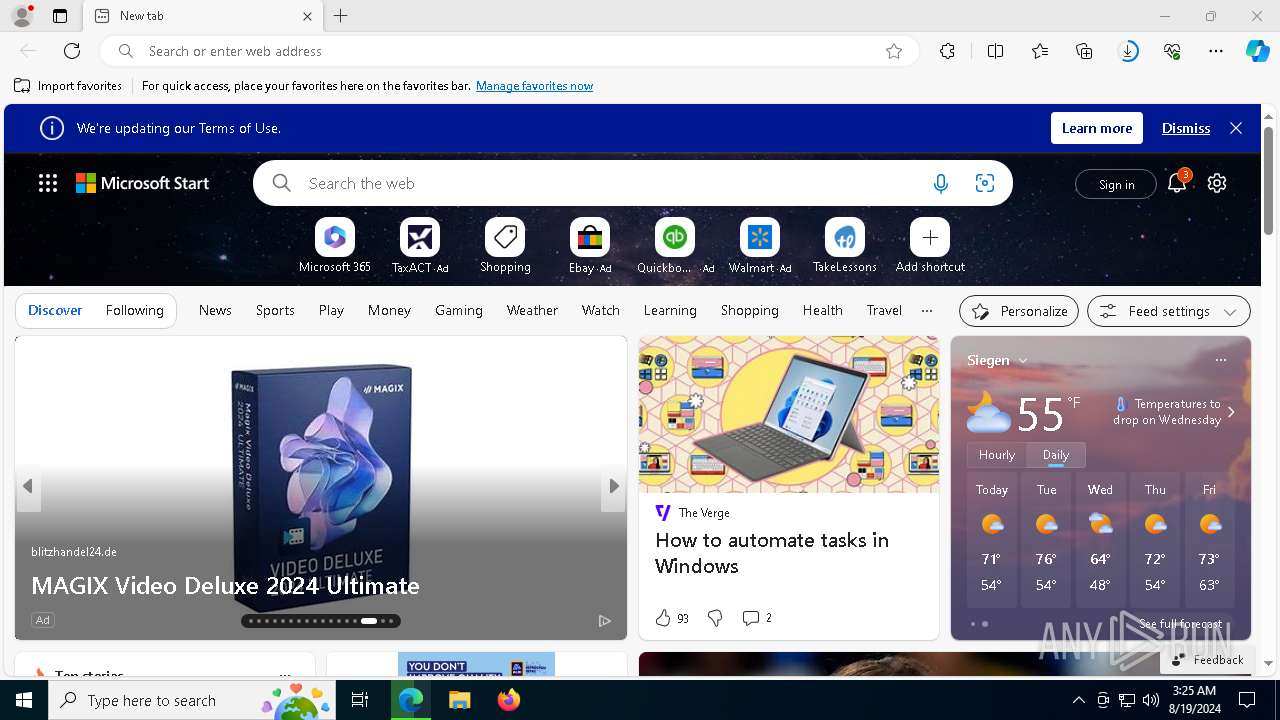The image size is (1280, 720).
Task: Open TaxACT shortcut tile
Action: (420, 246)
